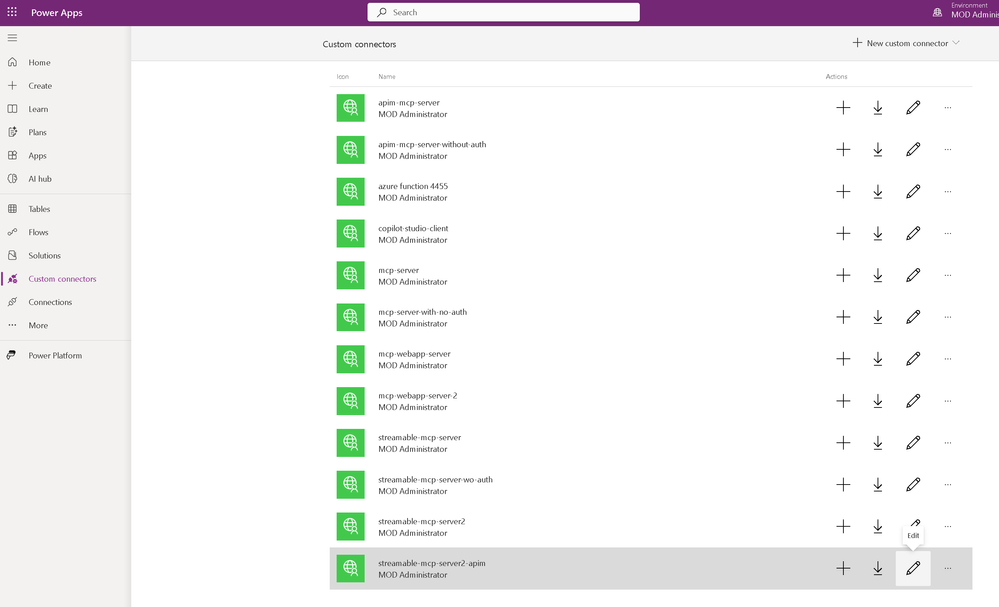Open more options for mcp-server row
The height and width of the screenshot is (607, 999).
(947, 275)
